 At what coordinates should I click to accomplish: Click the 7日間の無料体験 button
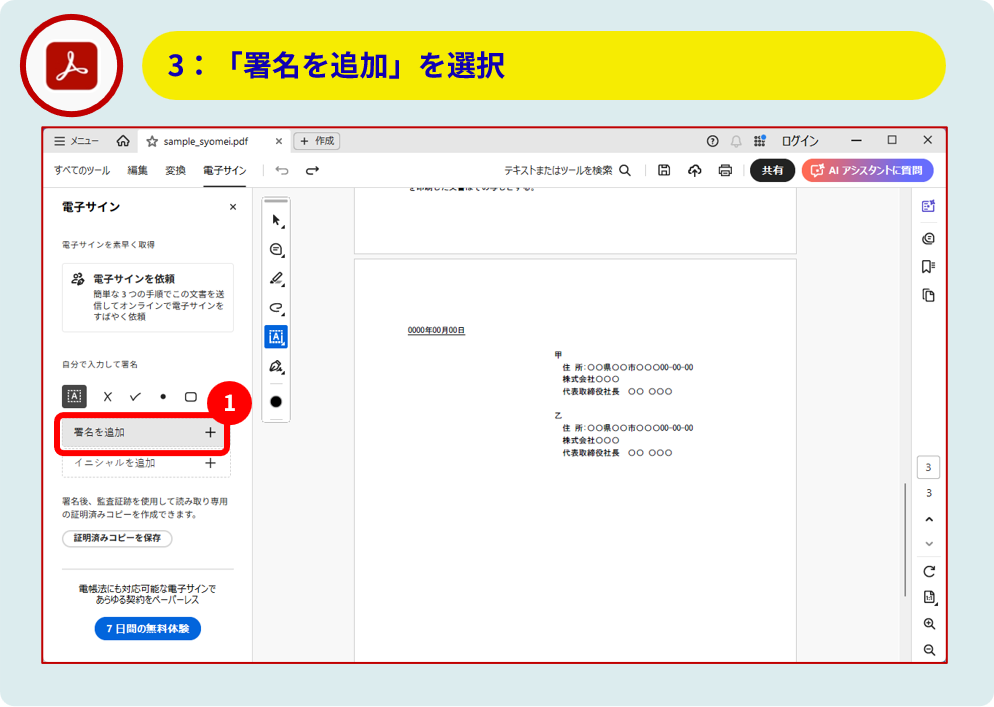tap(147, 628)
